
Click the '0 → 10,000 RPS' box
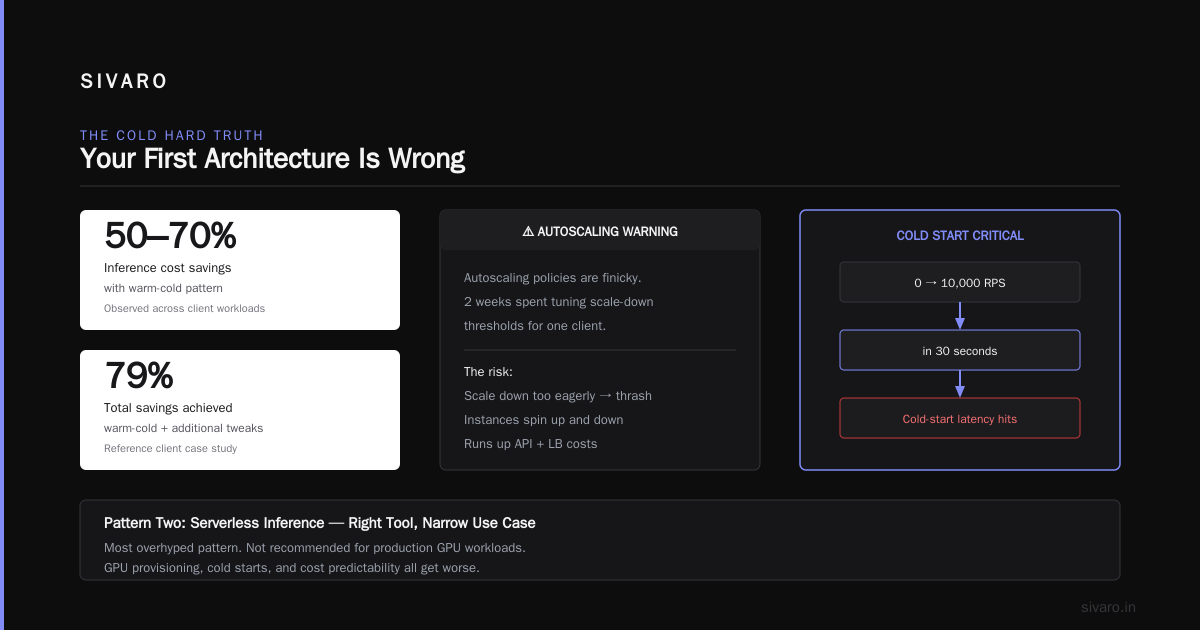tap(960, 282)
